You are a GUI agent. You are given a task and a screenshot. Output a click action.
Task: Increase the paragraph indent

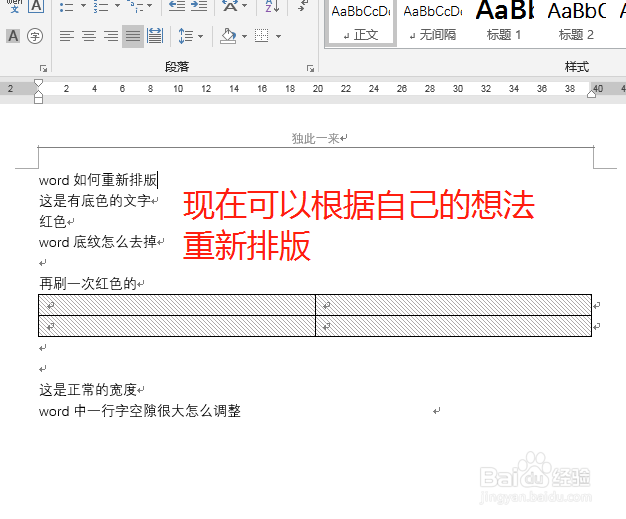pyautogui.click(x=199, y=6)
